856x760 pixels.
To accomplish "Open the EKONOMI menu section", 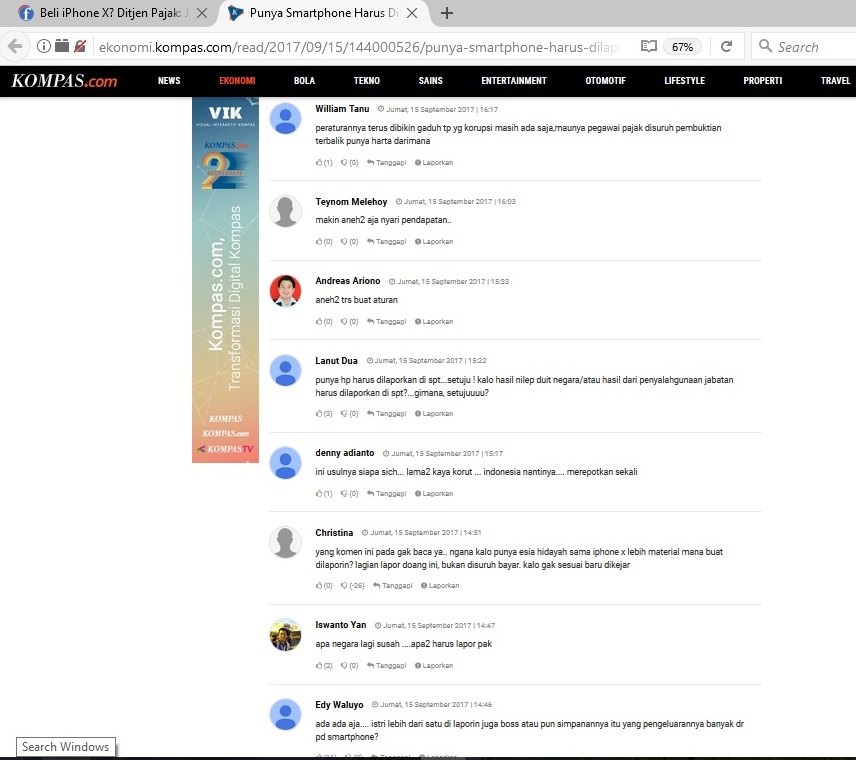I will [237, 81].
